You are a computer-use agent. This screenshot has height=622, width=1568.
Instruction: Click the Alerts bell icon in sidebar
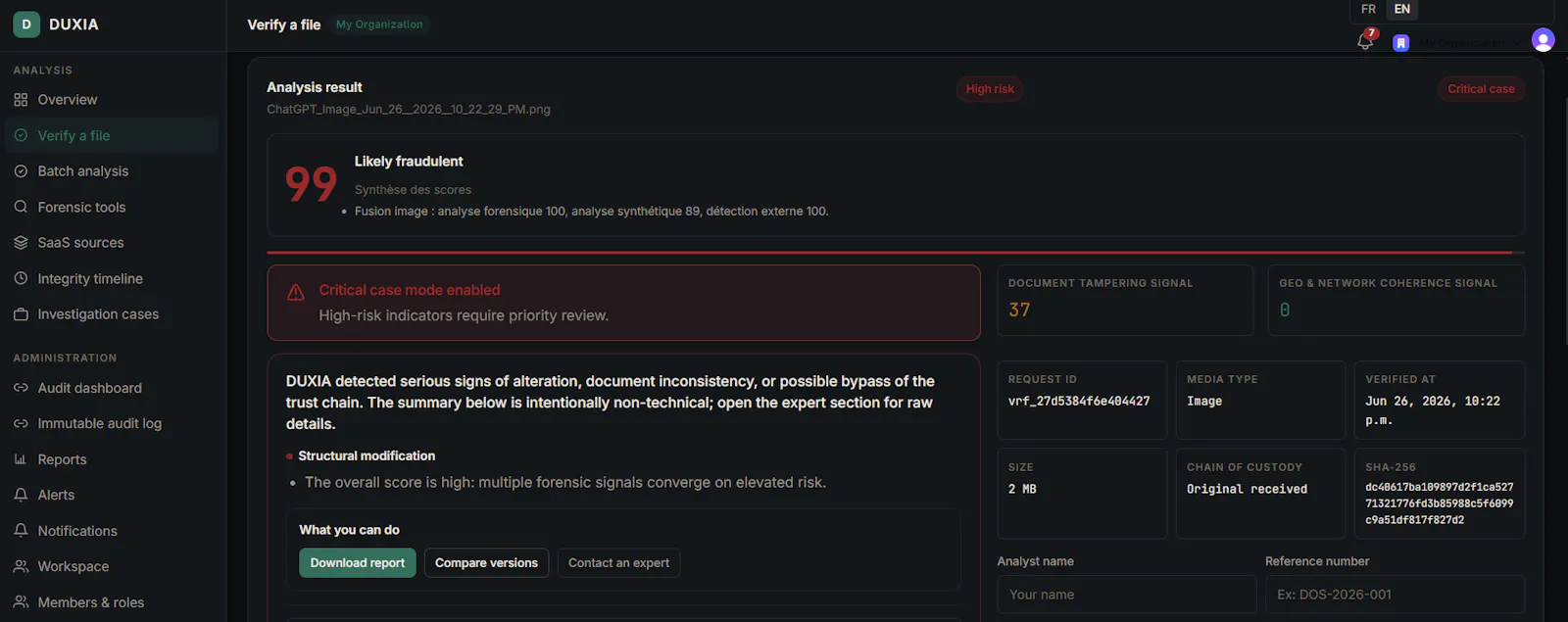(21, 495)
